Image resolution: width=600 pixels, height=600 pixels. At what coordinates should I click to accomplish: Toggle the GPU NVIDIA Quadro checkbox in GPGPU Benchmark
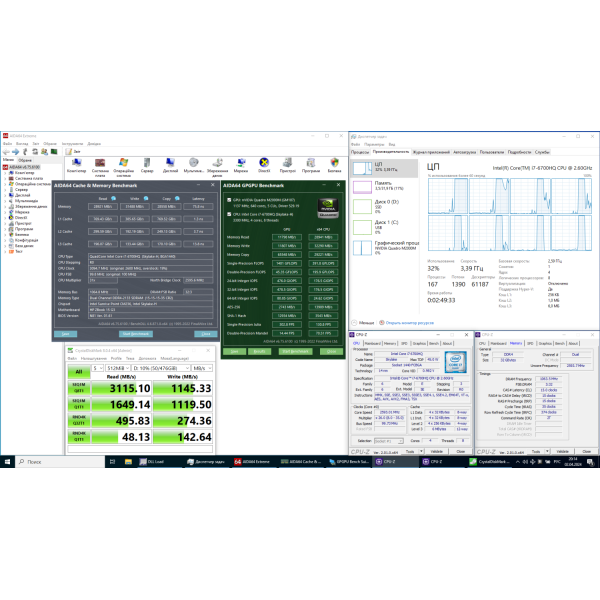(x=229, y=200)
